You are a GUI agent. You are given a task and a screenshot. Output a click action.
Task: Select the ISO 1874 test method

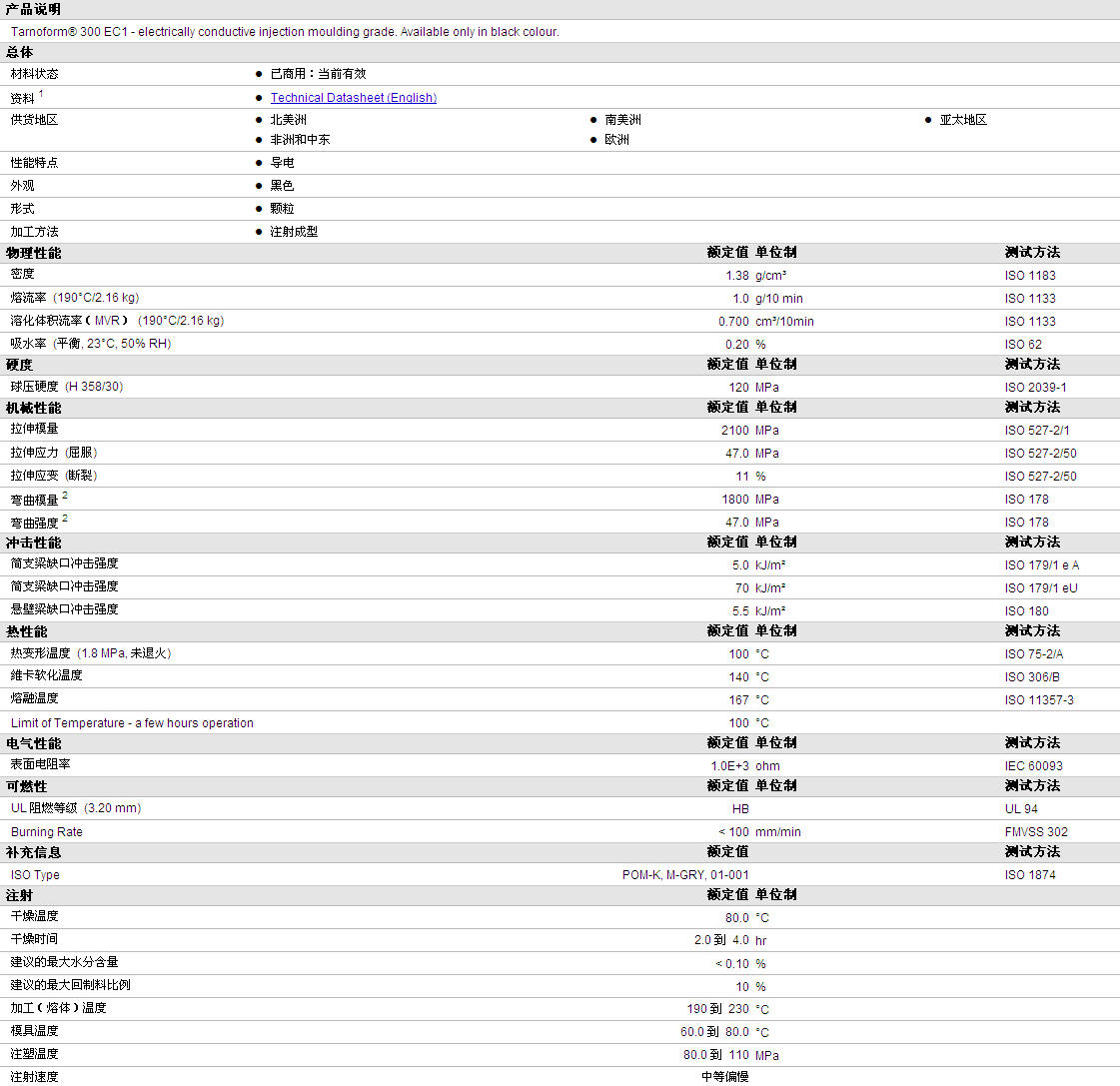[1030, 874]
